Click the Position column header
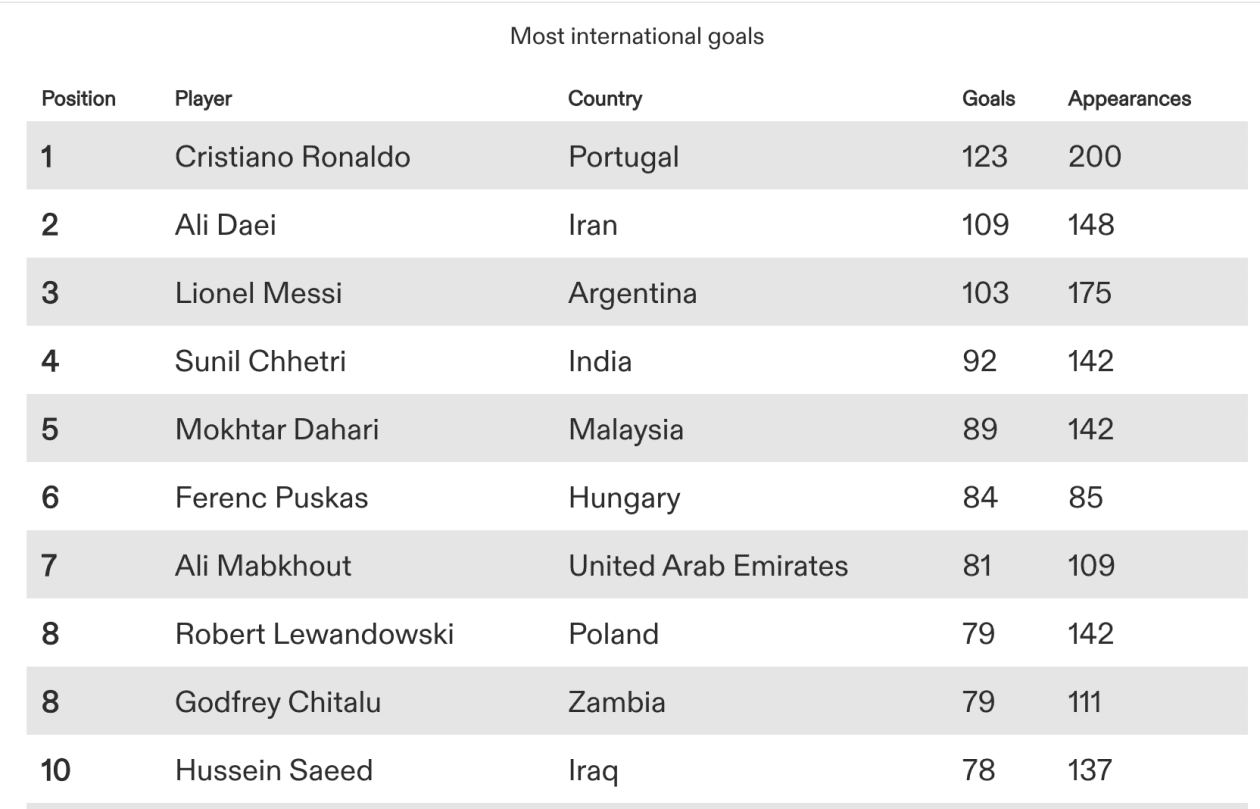1260x809 pixels. coord(78,99)
